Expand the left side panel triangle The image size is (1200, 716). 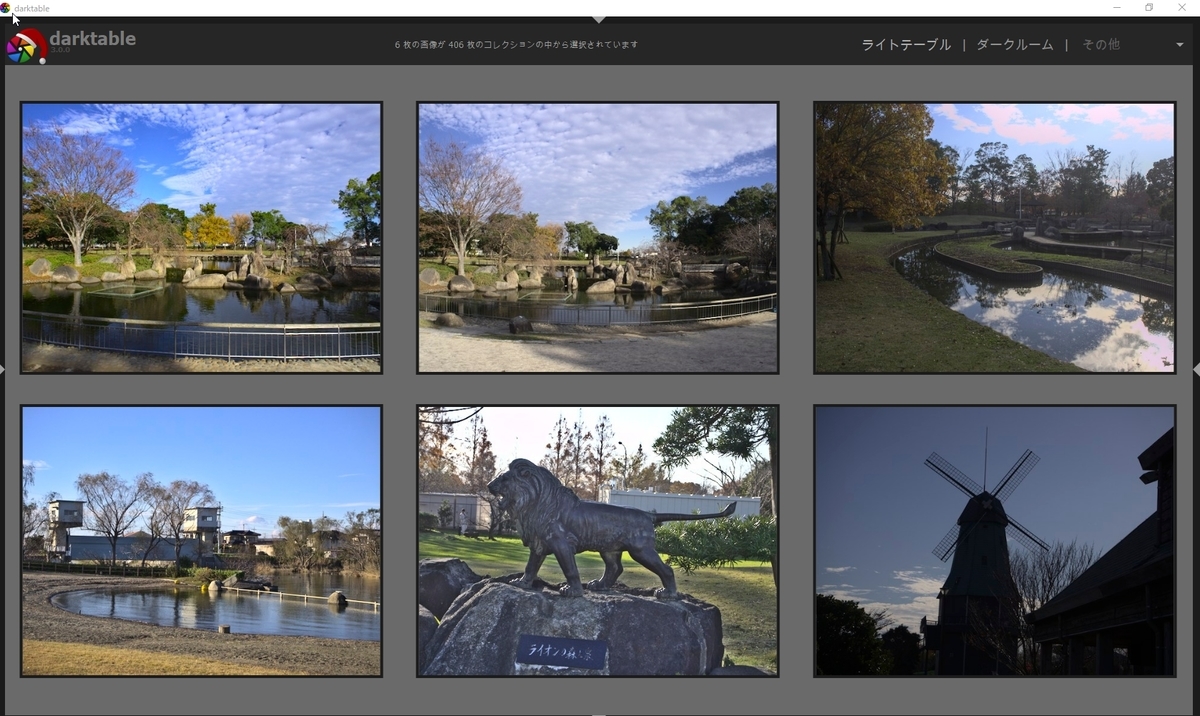[3, 369]
